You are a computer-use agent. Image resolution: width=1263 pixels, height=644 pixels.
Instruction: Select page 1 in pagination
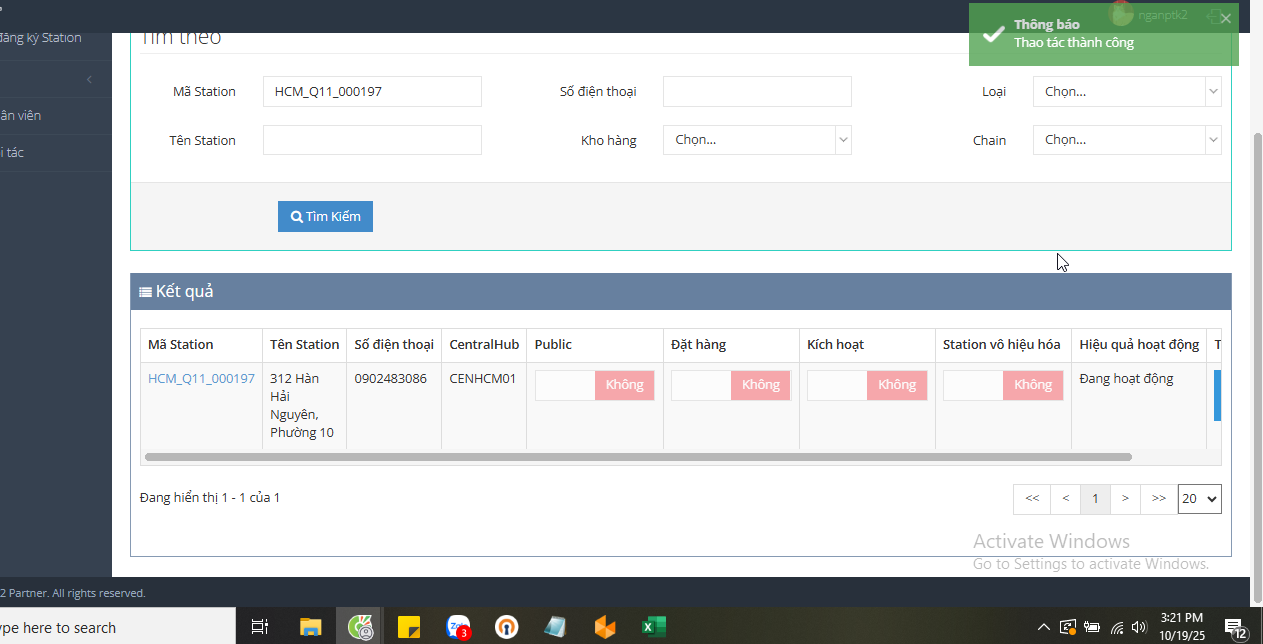coord(1096,498)
